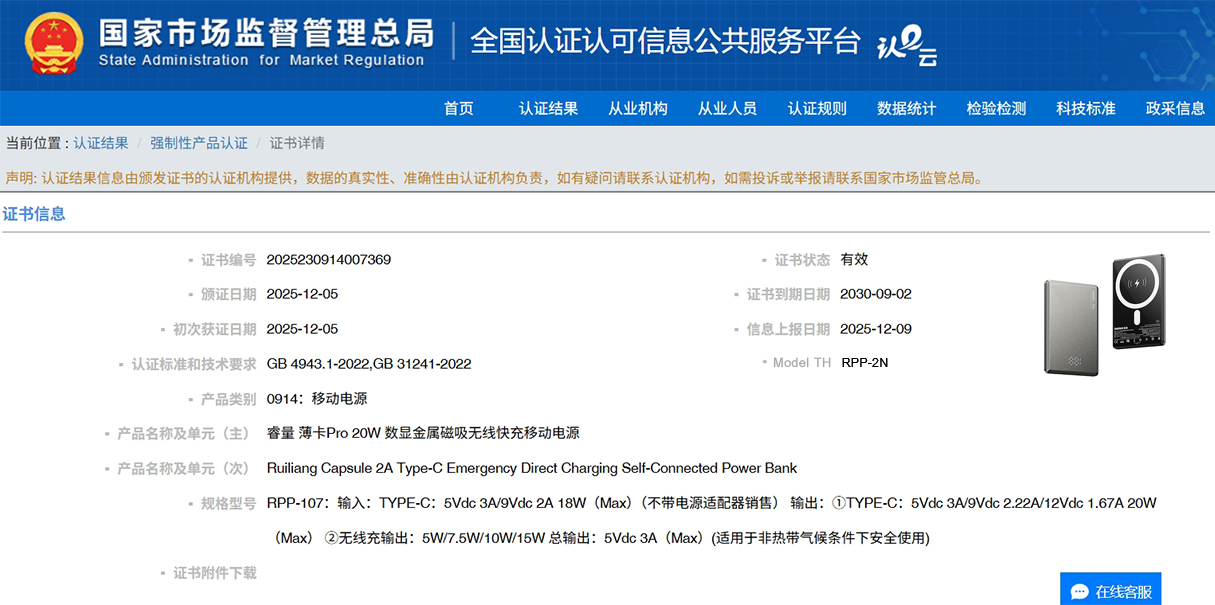Click the report date 2025-12-09
Viewport: 1215px width, 605px height.
point(876,329)
